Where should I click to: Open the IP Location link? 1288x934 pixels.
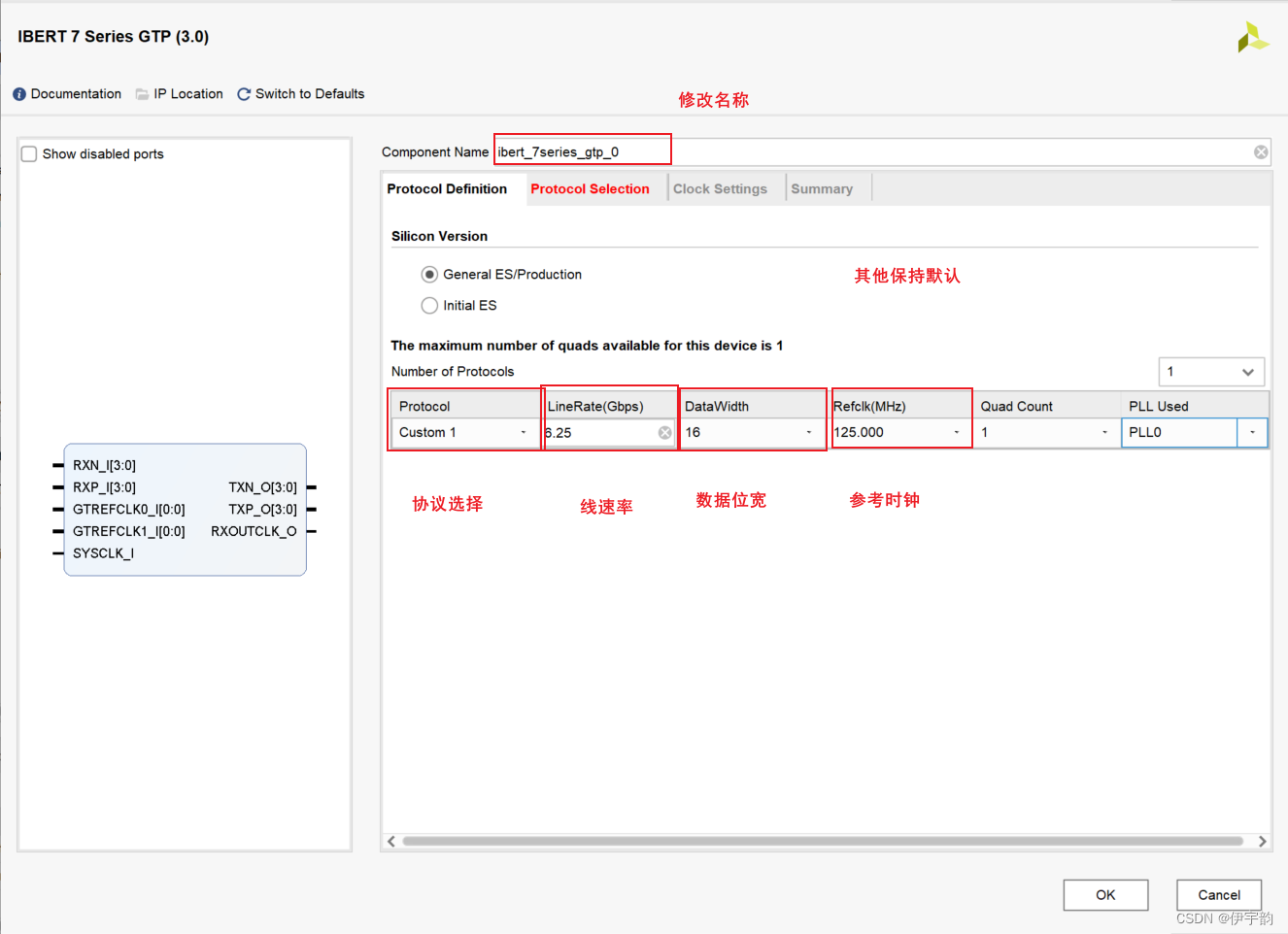(188, 94)
